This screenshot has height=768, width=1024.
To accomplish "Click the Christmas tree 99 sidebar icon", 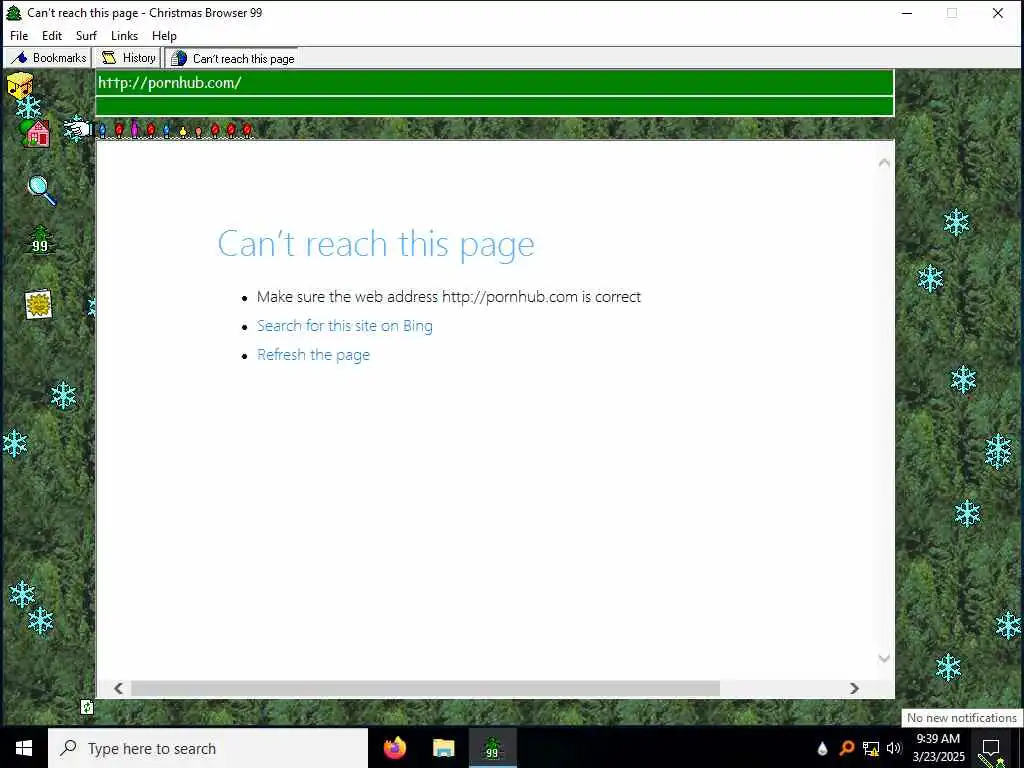I will point(40,240).
